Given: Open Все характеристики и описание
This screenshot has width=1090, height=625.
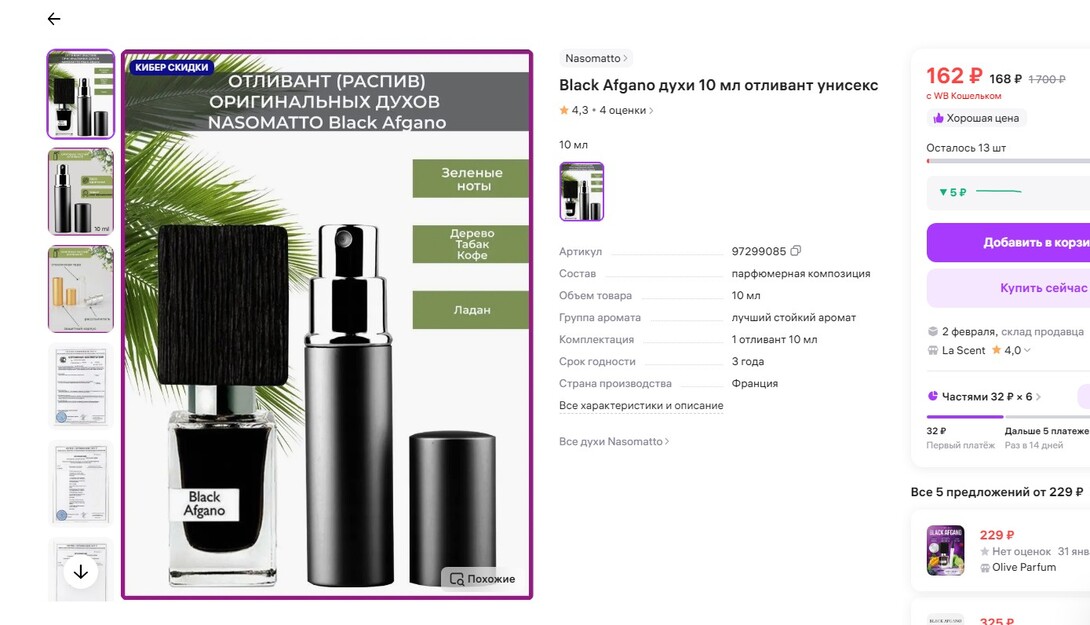Looking at the screenshot, I should coord(641,405).
